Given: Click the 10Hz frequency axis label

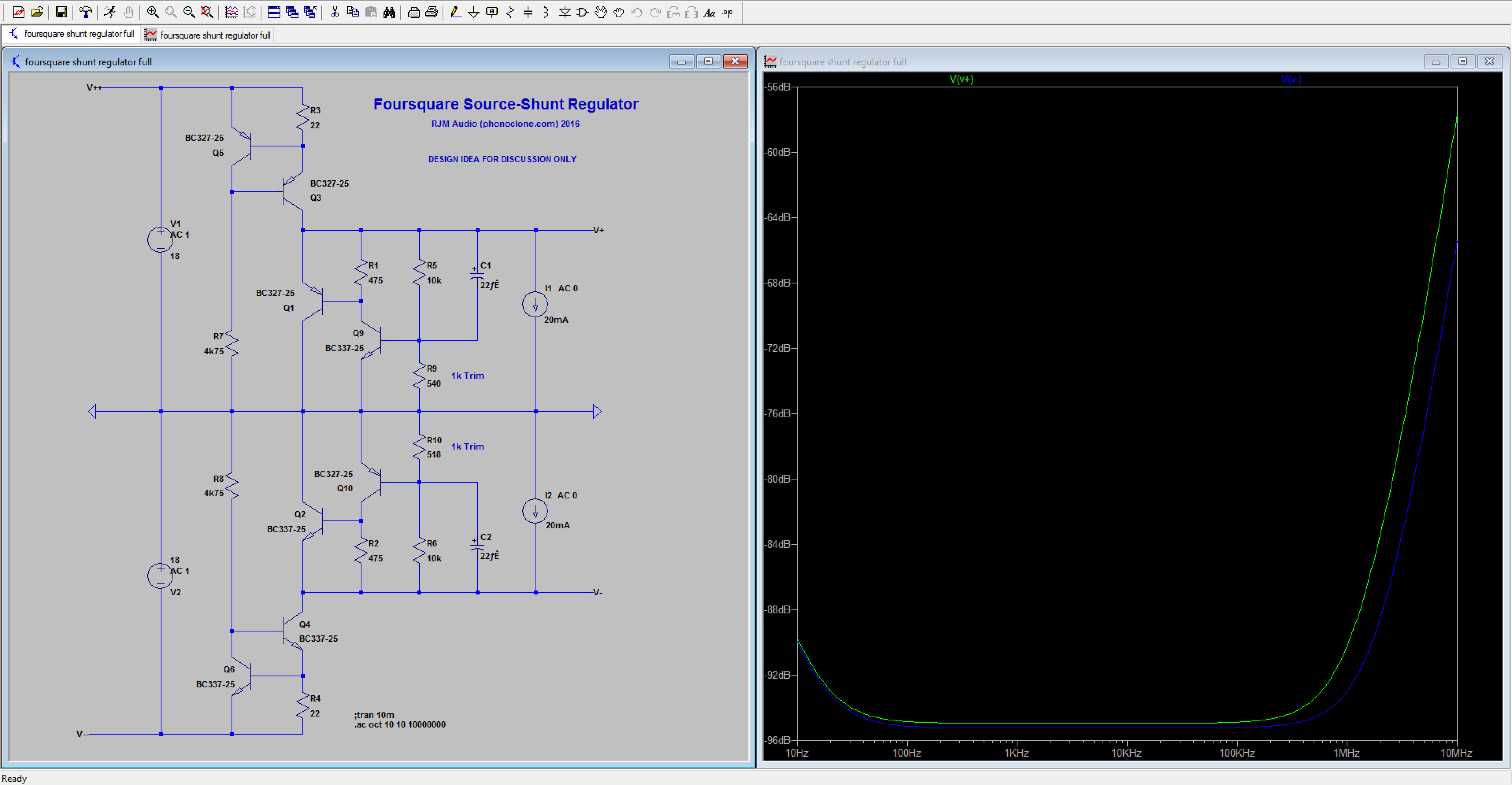Looking at the screenshot, I should coord(797,753).
